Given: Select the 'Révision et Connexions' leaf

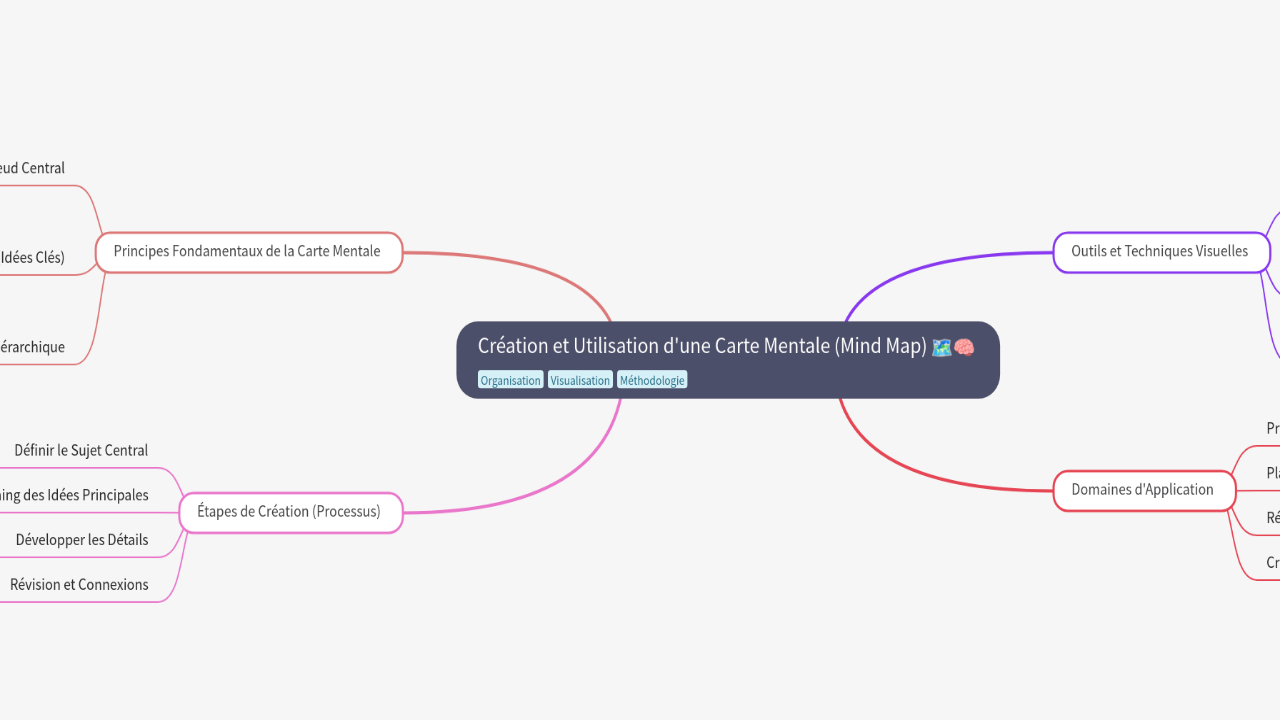Looking at the screenshot, I should (79, 585).
